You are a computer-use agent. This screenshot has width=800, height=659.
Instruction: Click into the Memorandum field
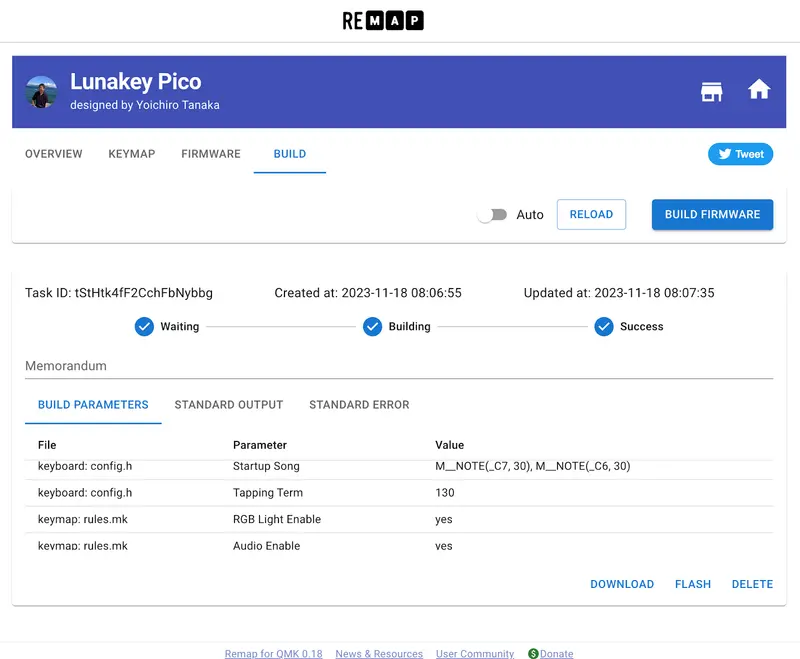398,366
